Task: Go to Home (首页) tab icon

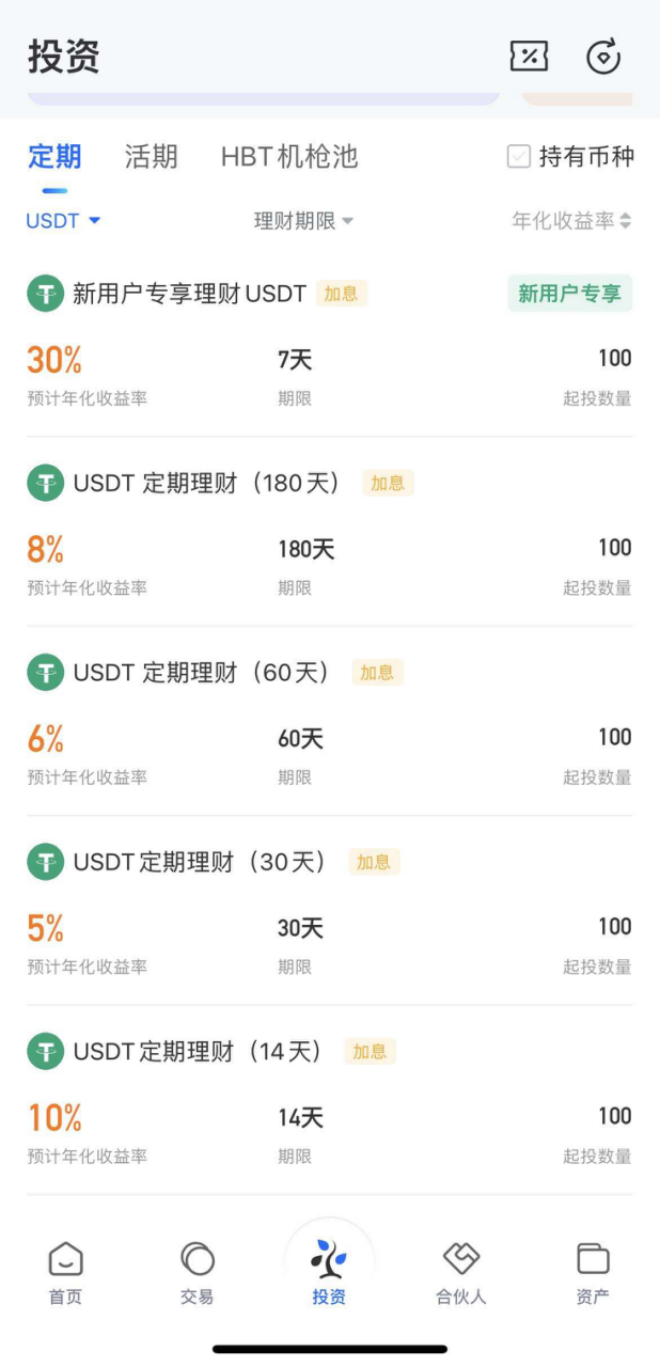Action: pos(66,1260)
